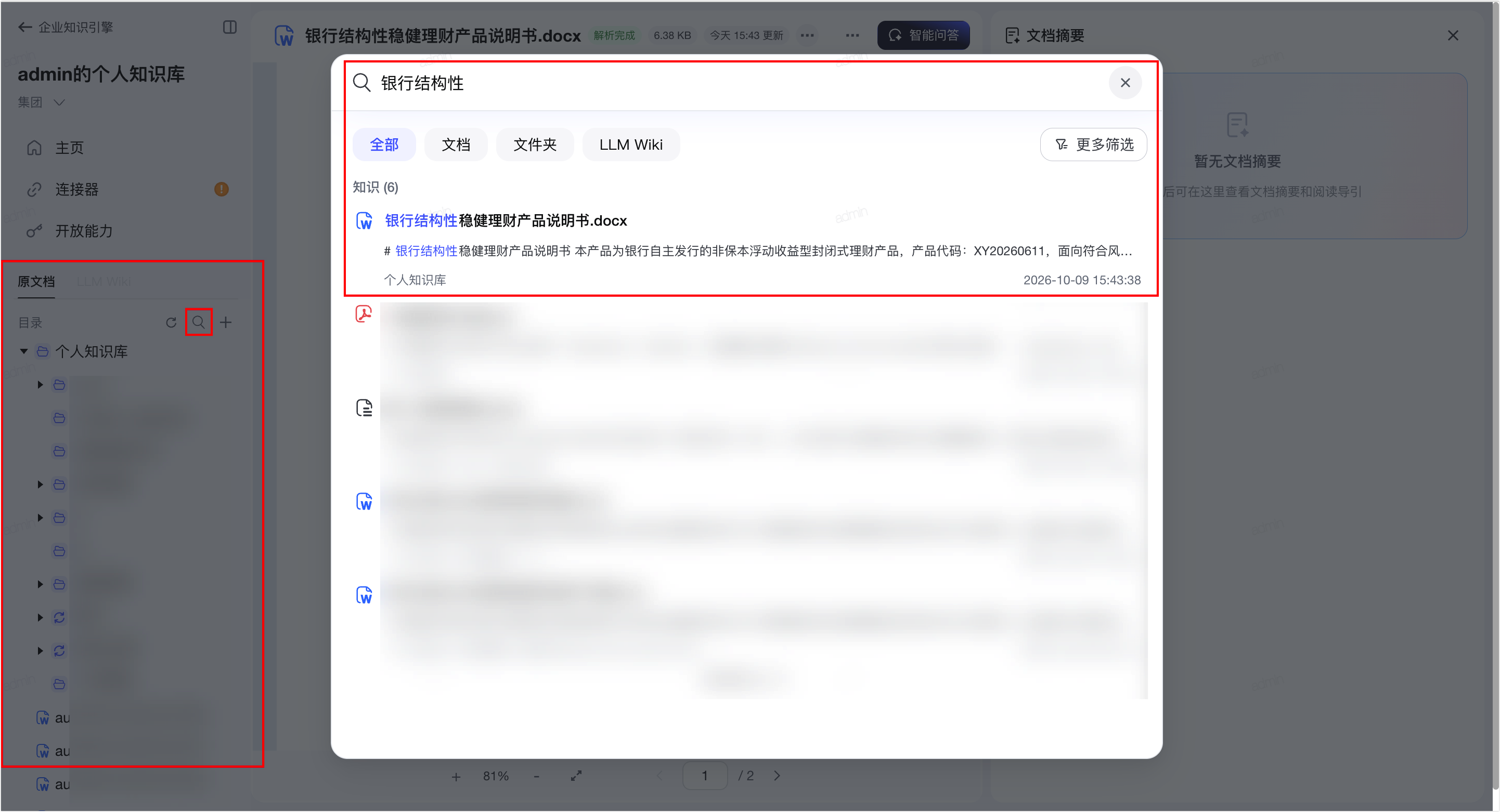This screenshot has width=1500, height=812.
Task: Select the LLM Wiki filter chip in search
Action: [x=630, y=145]
